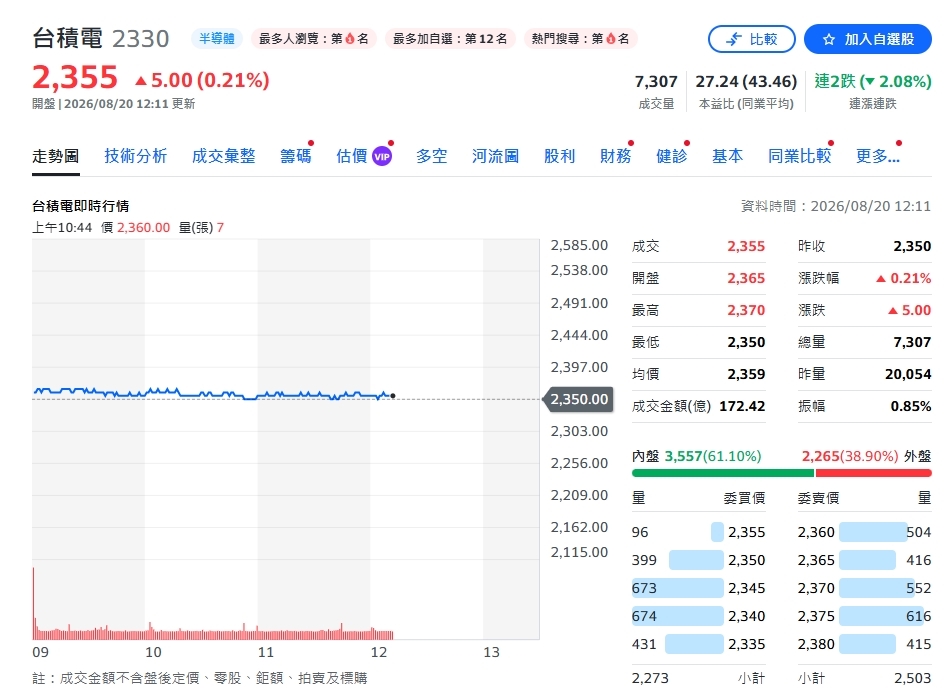
Task: Click the 2,350.00 price marker on chart
Action: pos(577,400)
